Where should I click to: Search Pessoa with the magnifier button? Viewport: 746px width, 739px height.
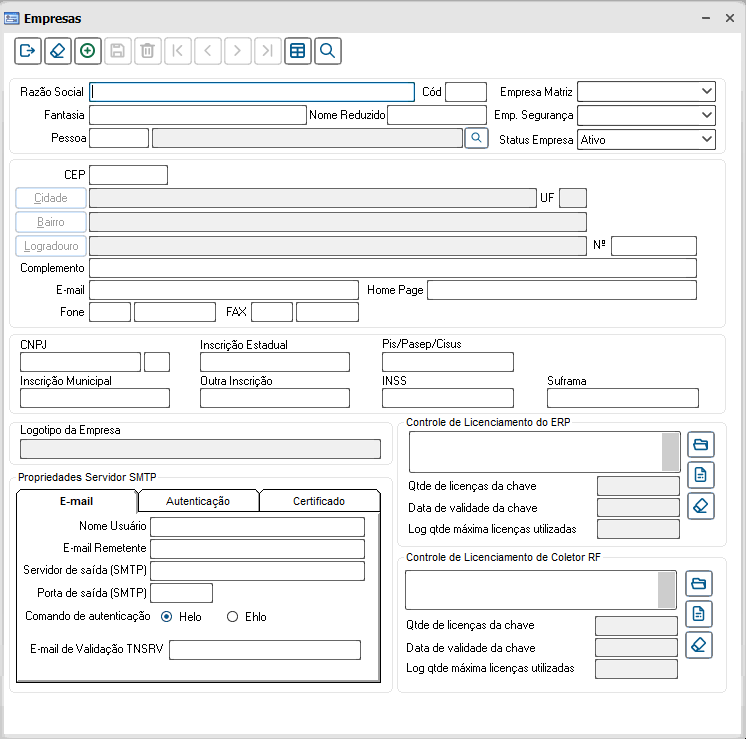476,138
